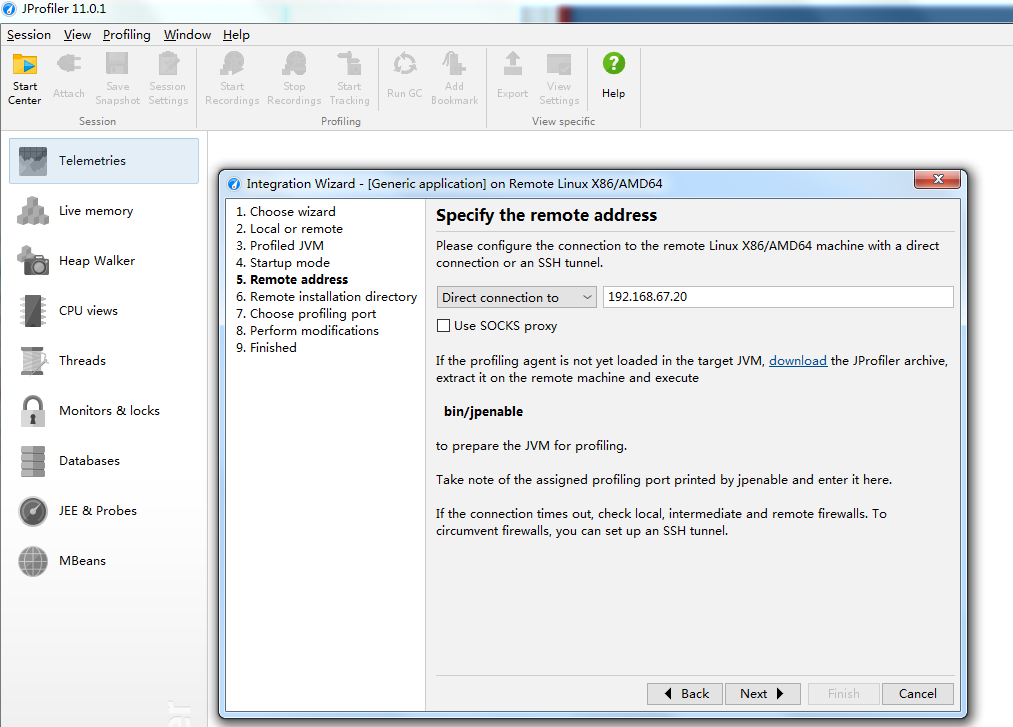1013x727 pixels.
Task: Click the remote address field 192.168.67.20
Action: (778, 297)
